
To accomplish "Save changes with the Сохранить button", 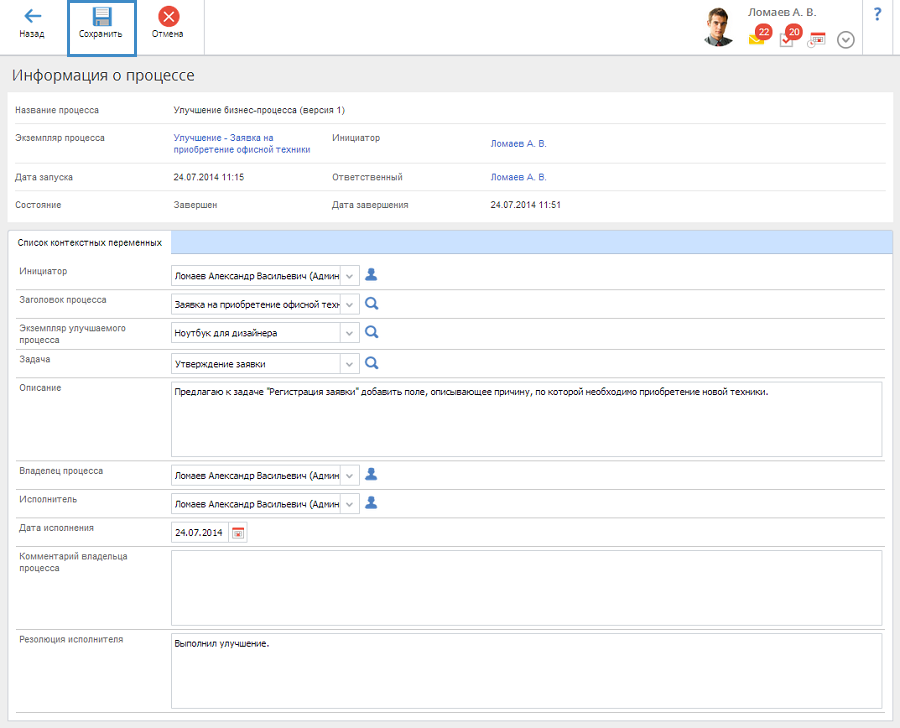I will tap(101, 24).
